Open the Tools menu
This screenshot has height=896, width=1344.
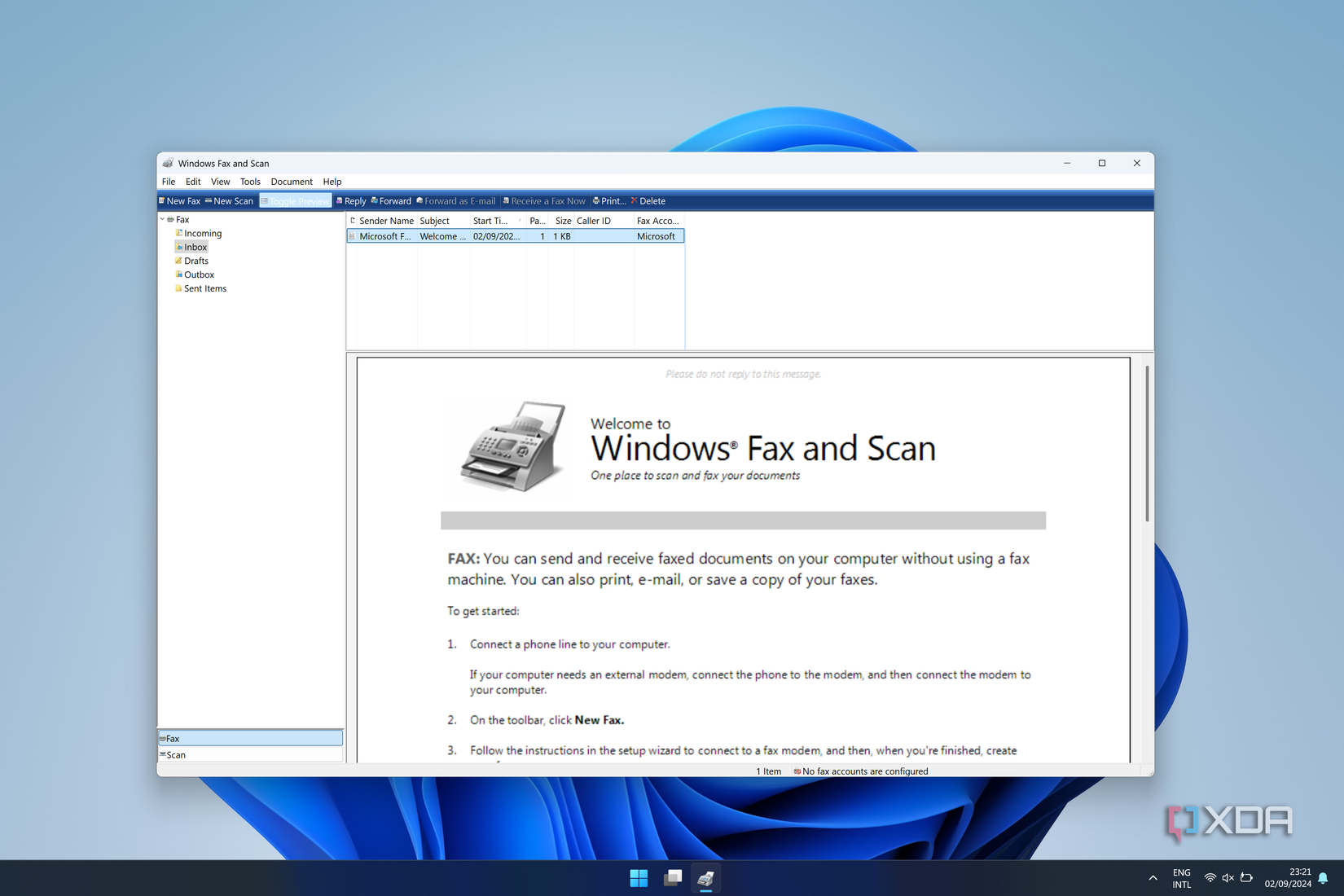click(x=250, y=182)
